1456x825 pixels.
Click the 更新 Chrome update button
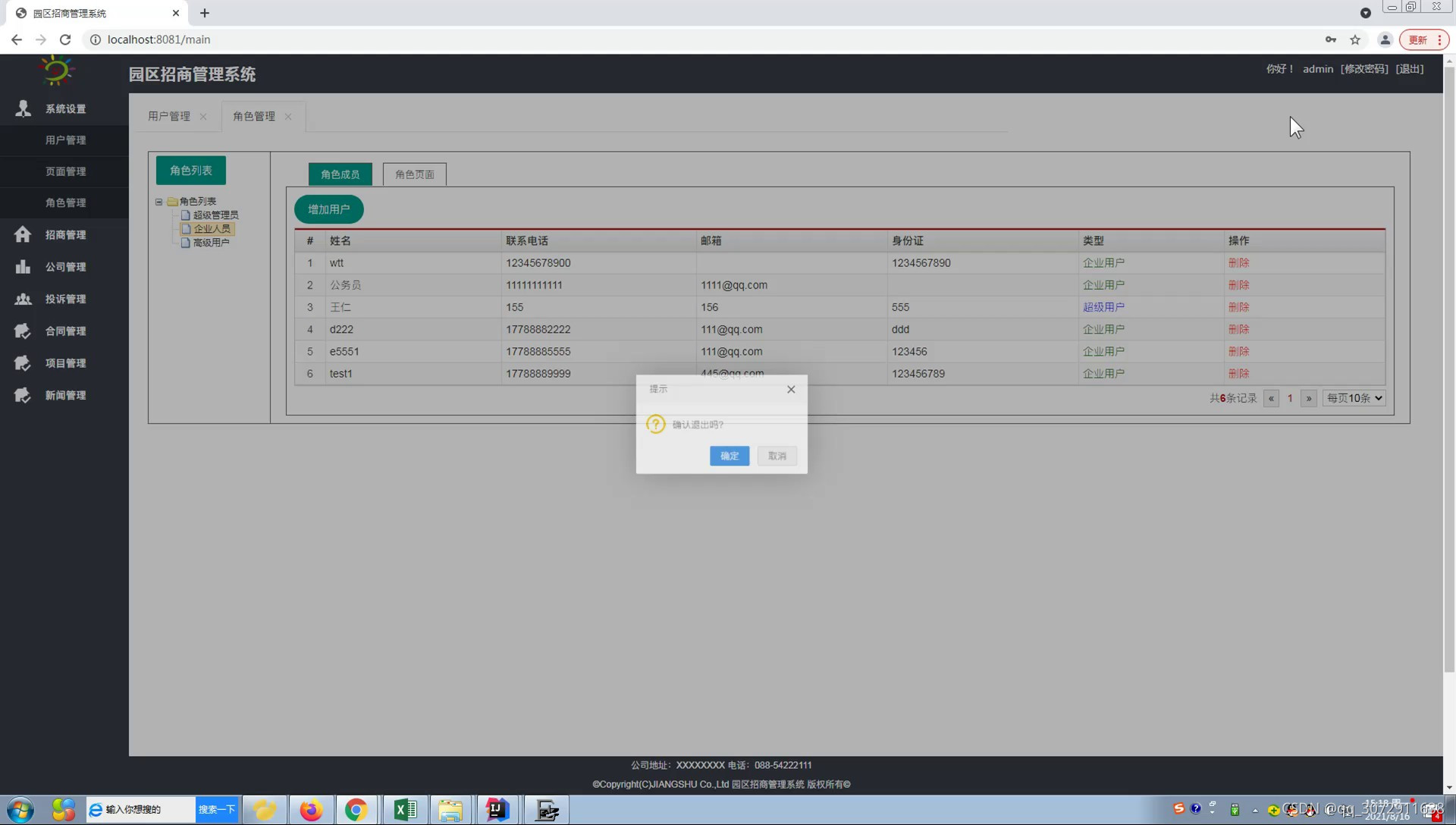click(1423, 39)
